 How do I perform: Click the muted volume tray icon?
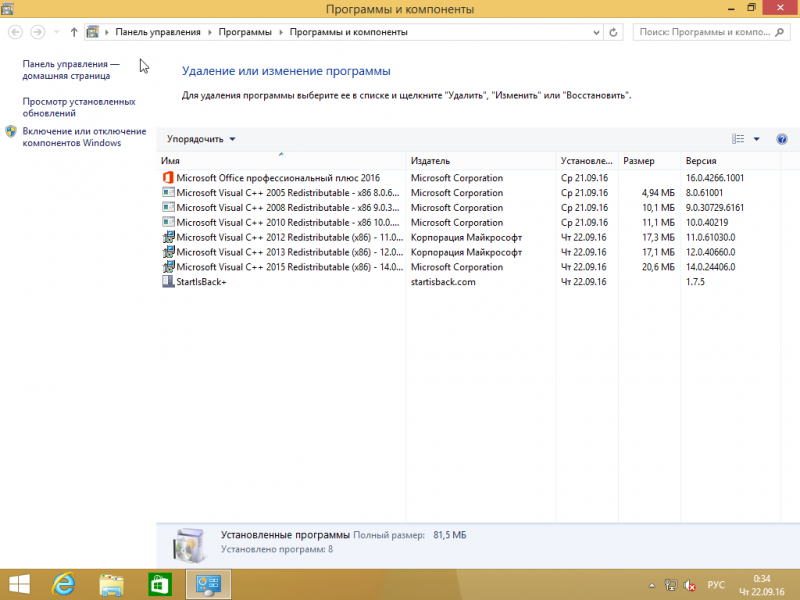pos(690,585)
